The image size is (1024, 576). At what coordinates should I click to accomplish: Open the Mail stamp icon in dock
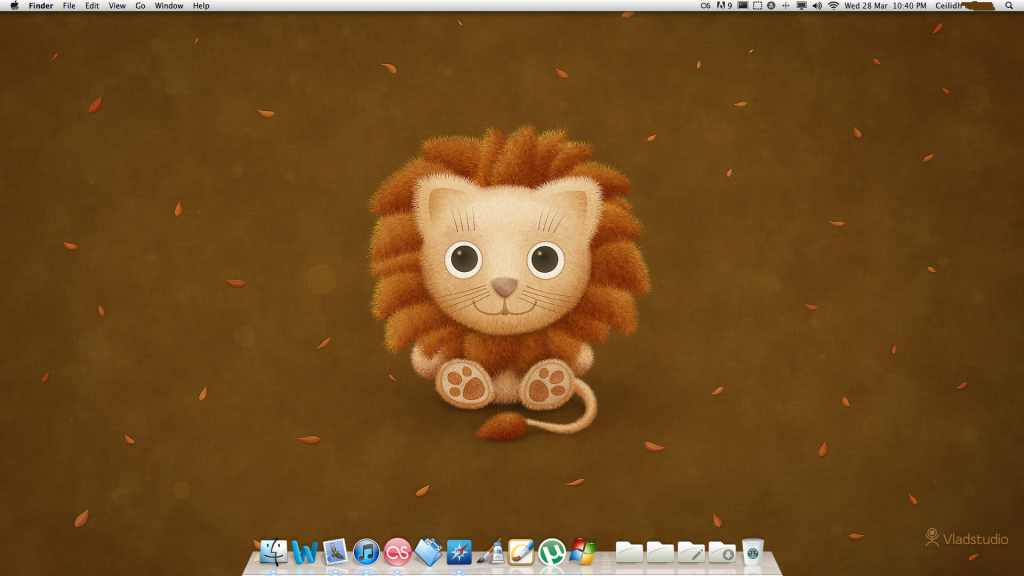[336, 552]
